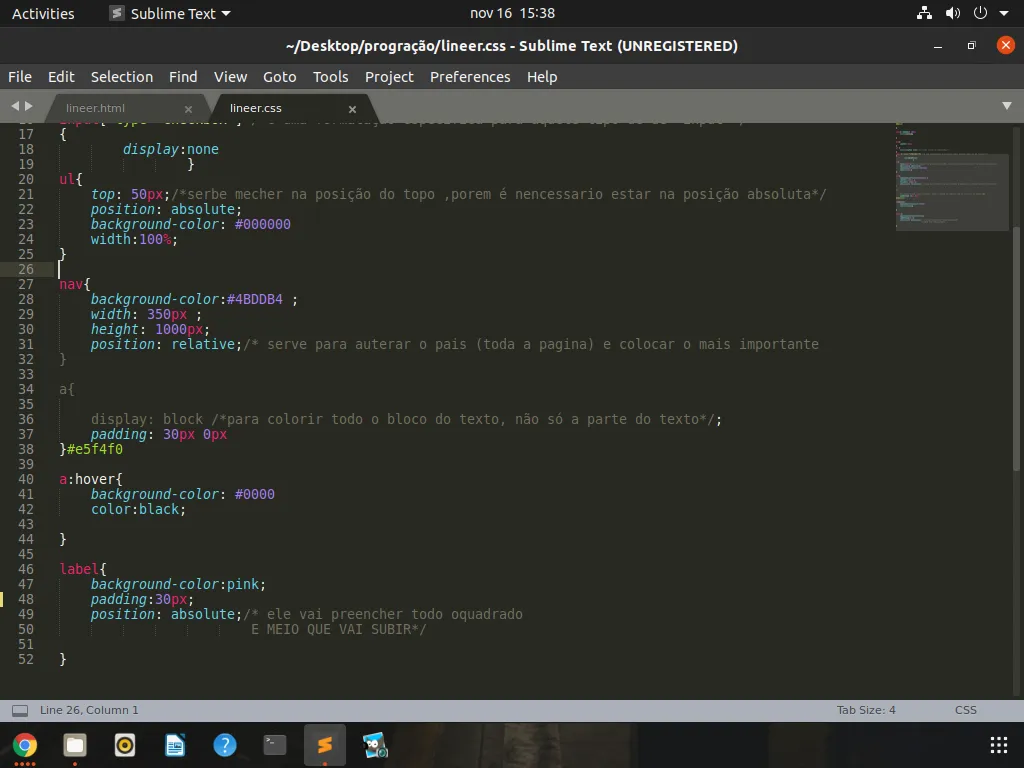Open the Selection menu
The height and width of the screenshot is (768, 1024).
(122, 77)
